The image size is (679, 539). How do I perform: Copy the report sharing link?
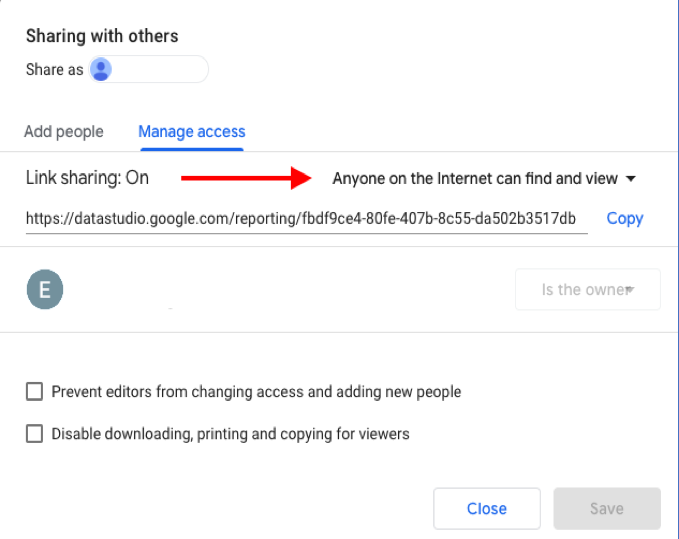tap(625, 219)
